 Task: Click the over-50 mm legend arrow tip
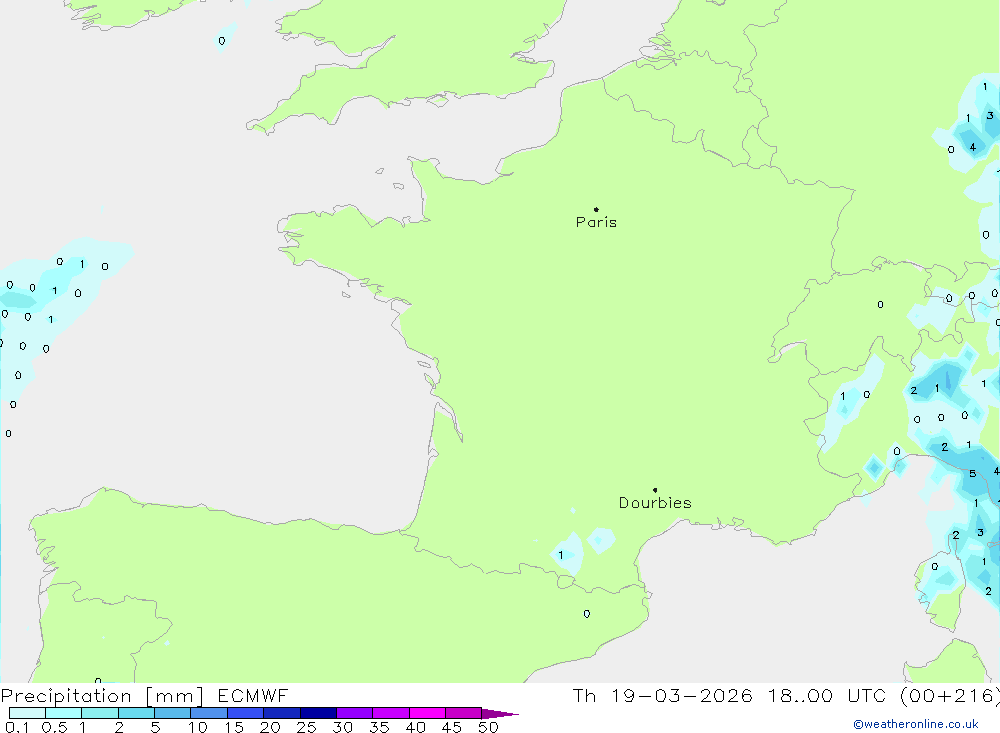[x=501, y=713]
